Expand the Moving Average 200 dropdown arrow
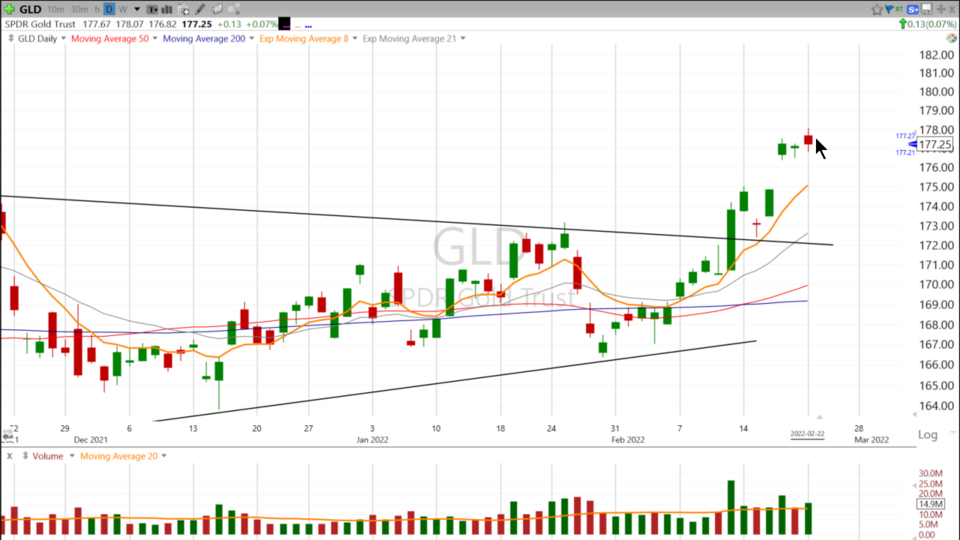960x540 pixels. tap(252, 38)
